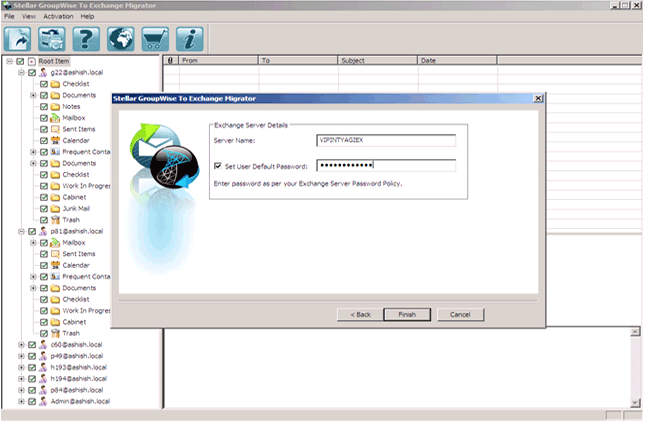The width and height of the screenshot is (645, 421).
Task: Click Trash icon under p81 user
Action: click(55, 333)
